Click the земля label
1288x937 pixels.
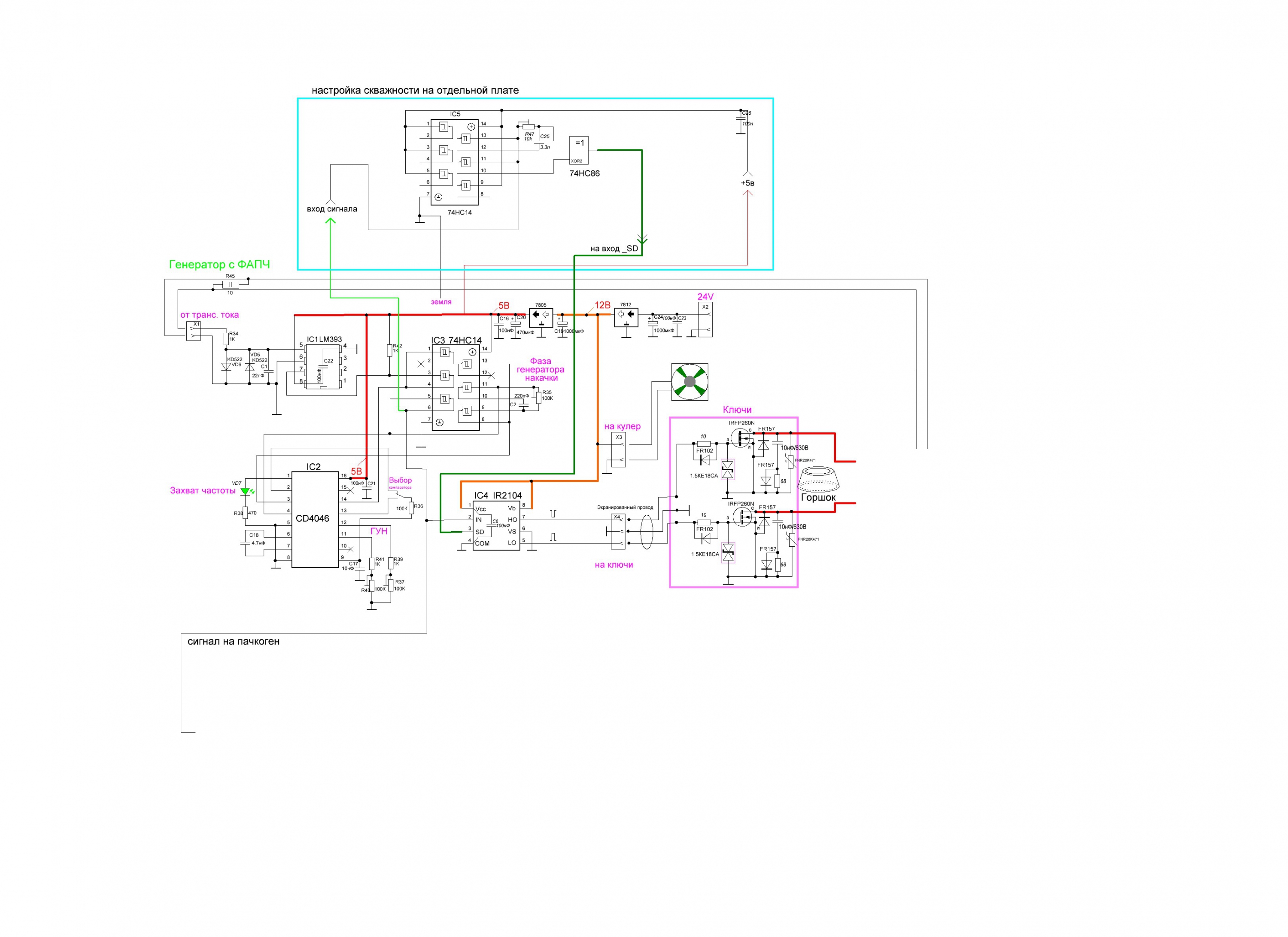click(x=441, y=302)
